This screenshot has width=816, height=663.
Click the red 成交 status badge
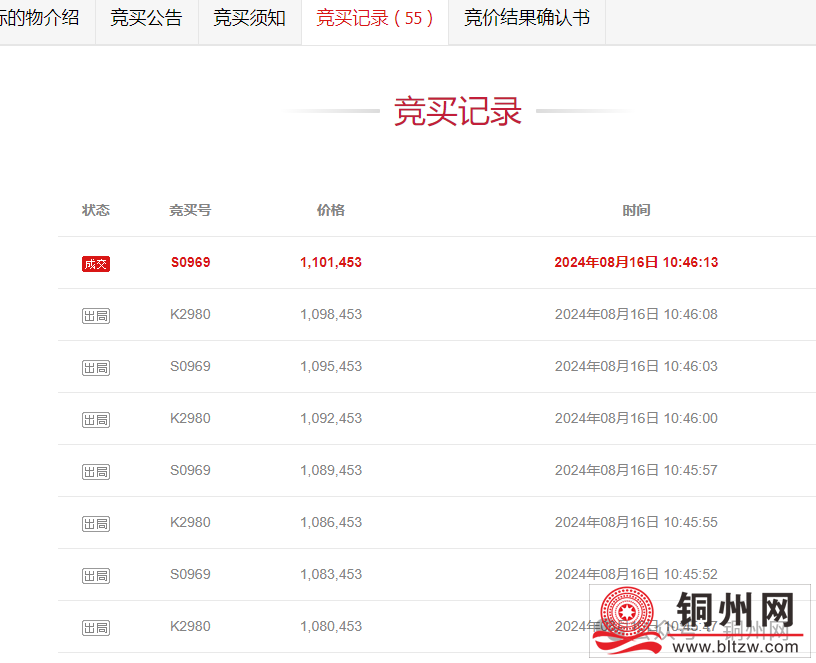pos(96,264)
